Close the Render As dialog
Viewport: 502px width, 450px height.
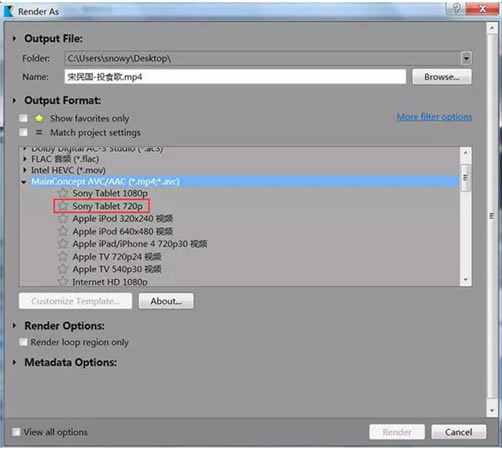pyautogui.click(x=482, y=8)
